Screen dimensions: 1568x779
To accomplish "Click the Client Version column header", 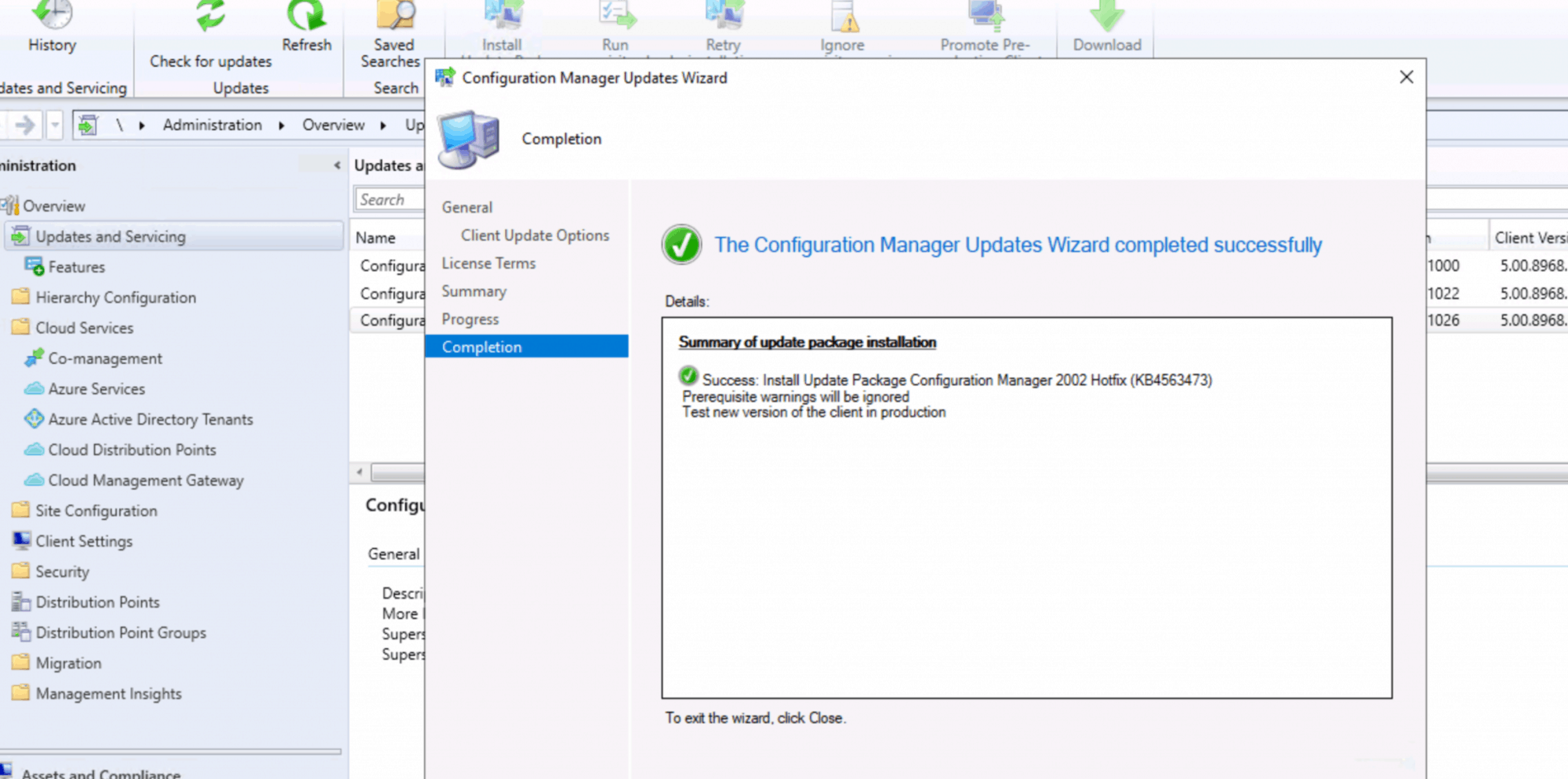I will click(x=1530, y=238).
